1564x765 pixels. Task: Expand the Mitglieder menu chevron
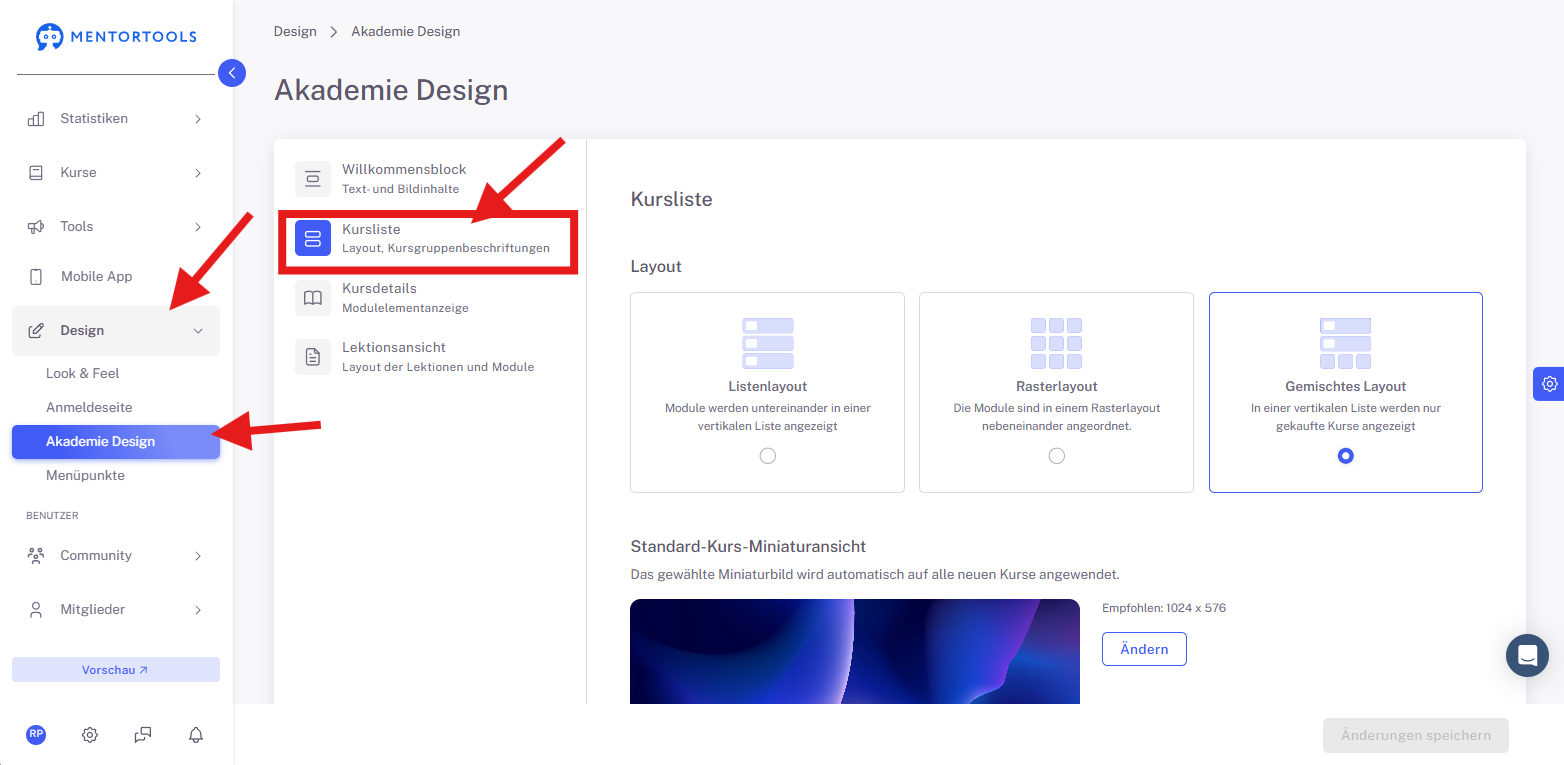pos(198,610)
